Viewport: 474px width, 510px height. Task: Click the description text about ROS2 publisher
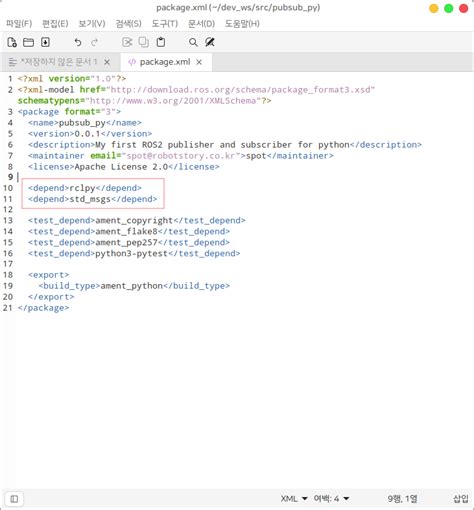(222, 145)
